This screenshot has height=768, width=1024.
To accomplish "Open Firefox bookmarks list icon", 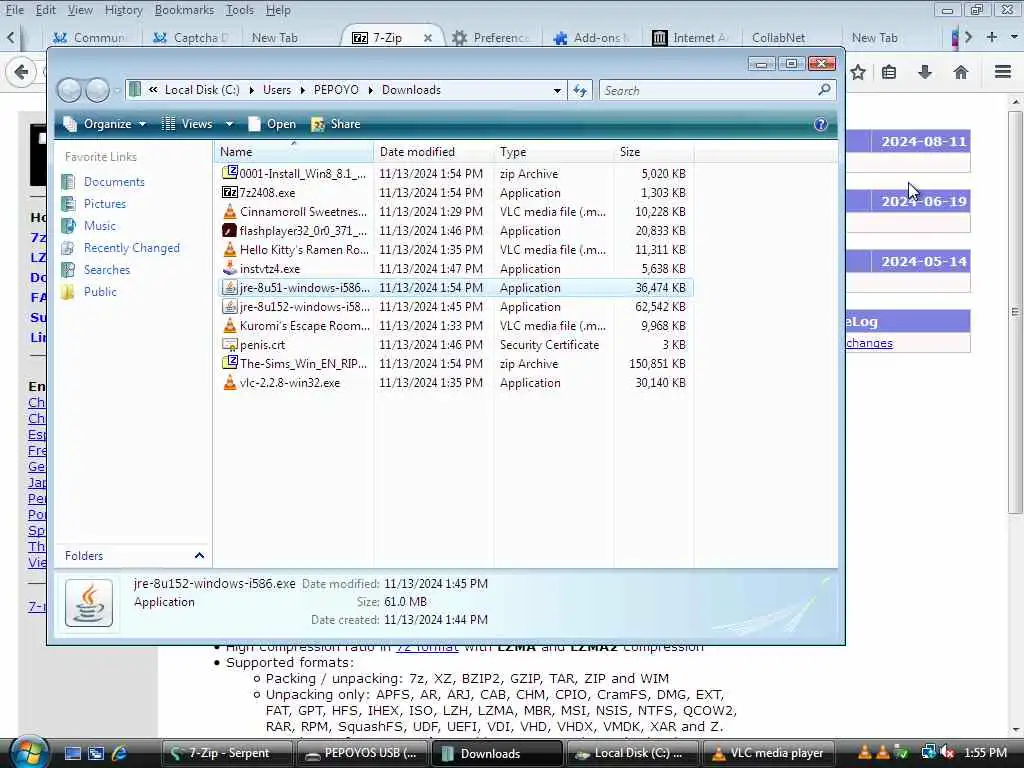I will (889, 72).
